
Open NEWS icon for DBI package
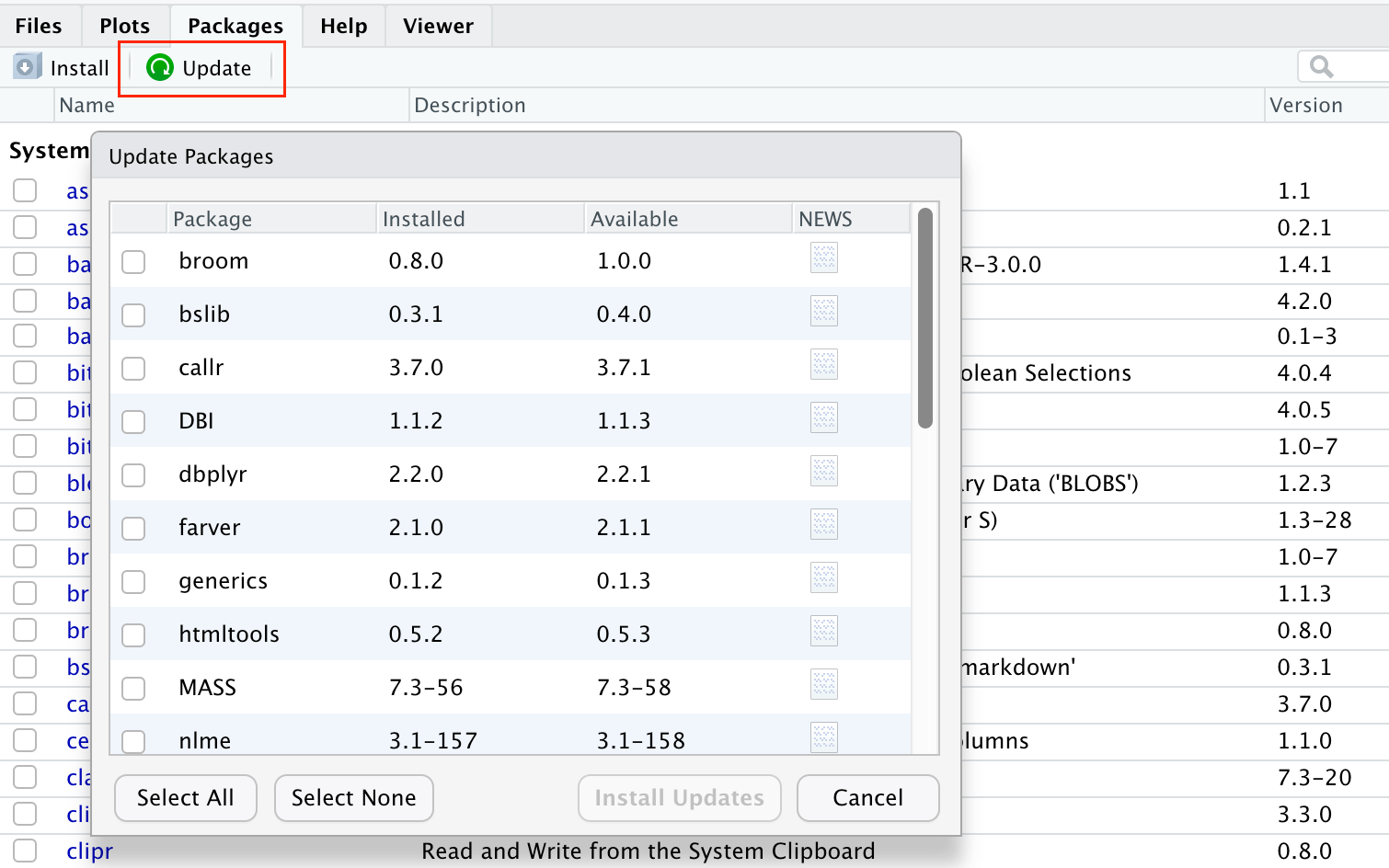pos(824,418)
